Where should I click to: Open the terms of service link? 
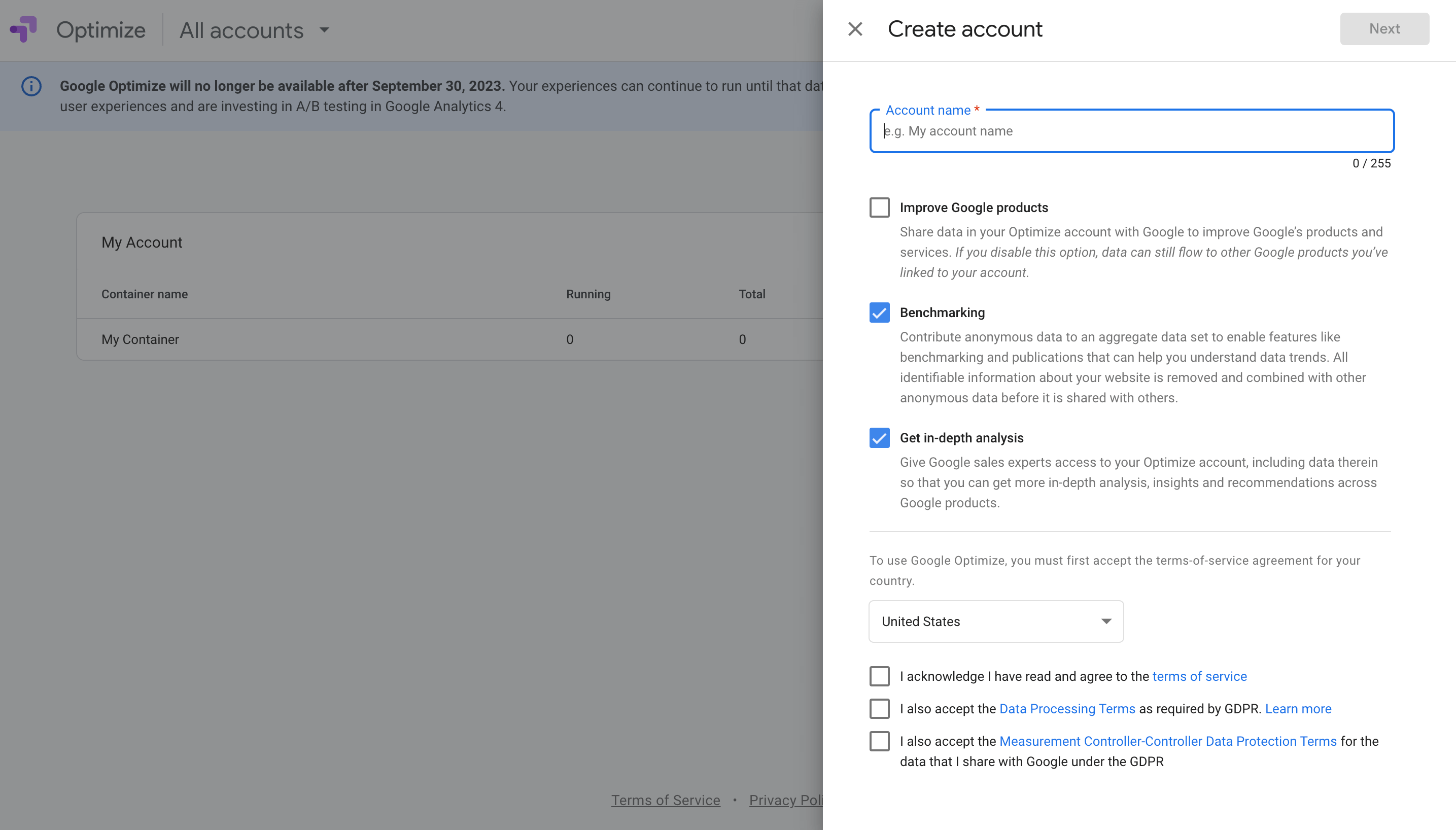click(1200, 676)
